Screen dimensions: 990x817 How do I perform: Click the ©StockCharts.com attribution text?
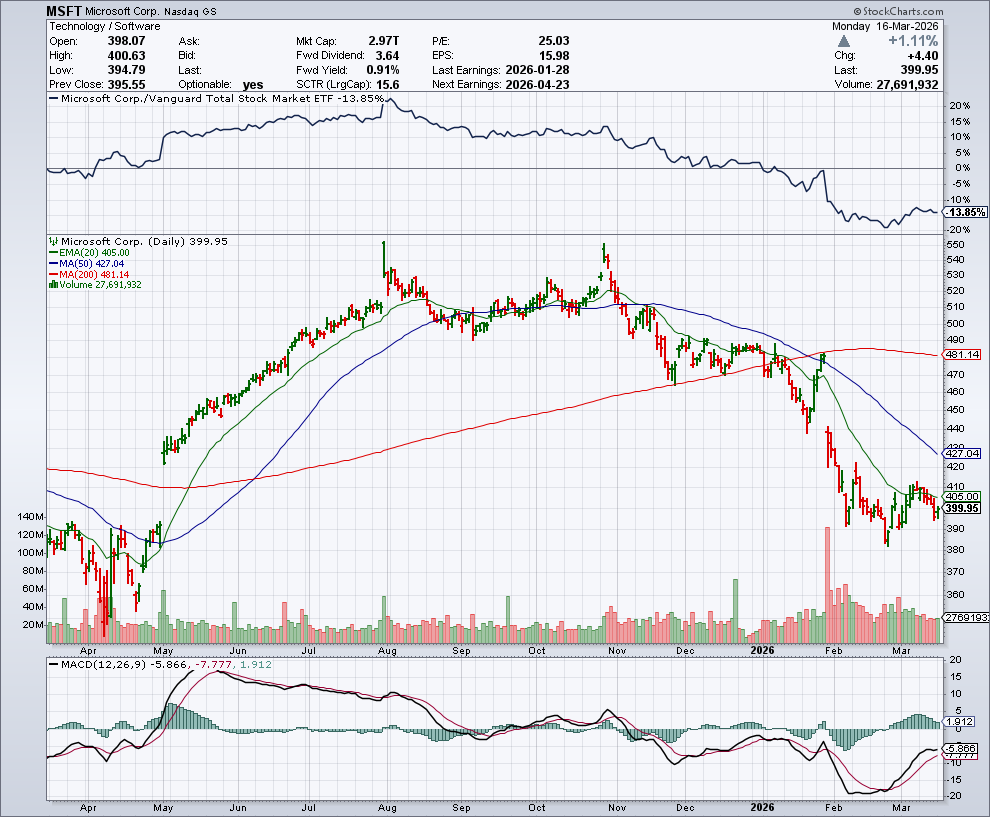[x=898, y=11]
